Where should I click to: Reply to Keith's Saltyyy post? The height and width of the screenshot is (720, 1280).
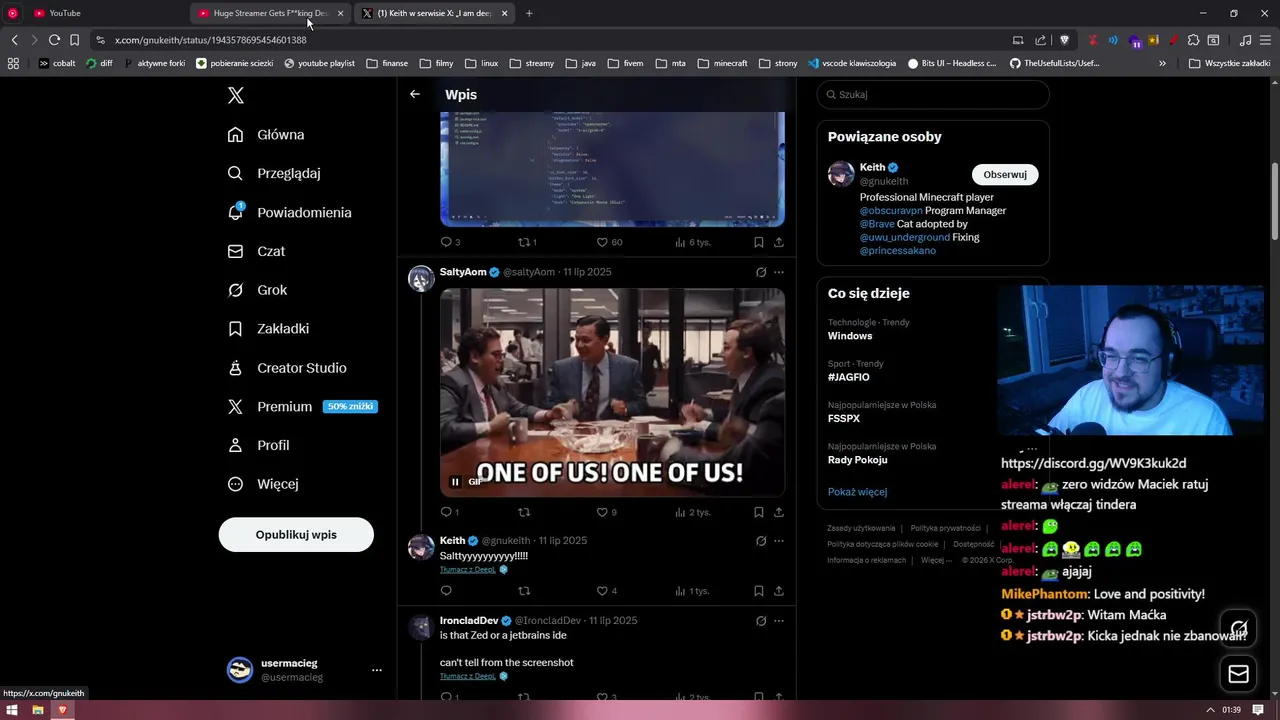click(x=446, y=591)
